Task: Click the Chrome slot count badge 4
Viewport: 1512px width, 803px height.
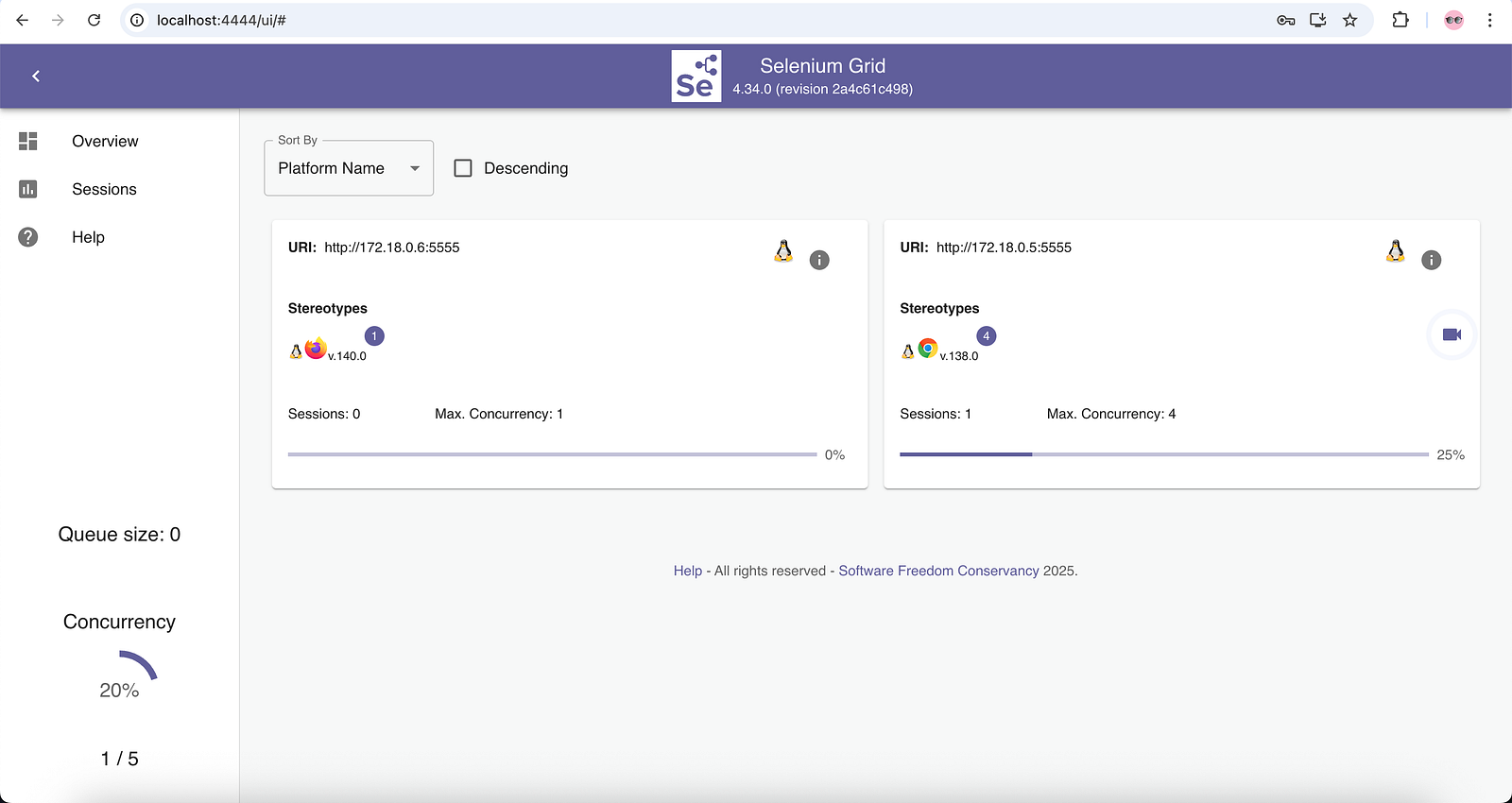Action: tap(987, 336)
